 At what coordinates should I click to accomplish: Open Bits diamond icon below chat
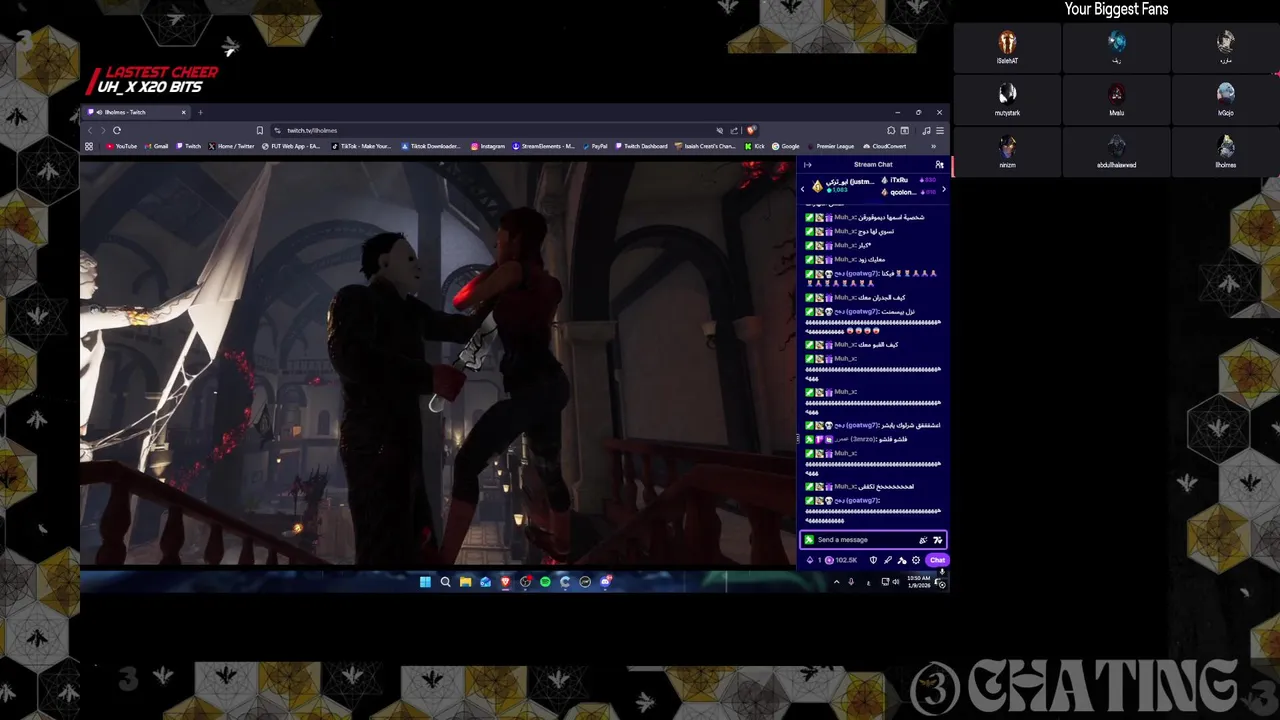(x=810, y=560)
